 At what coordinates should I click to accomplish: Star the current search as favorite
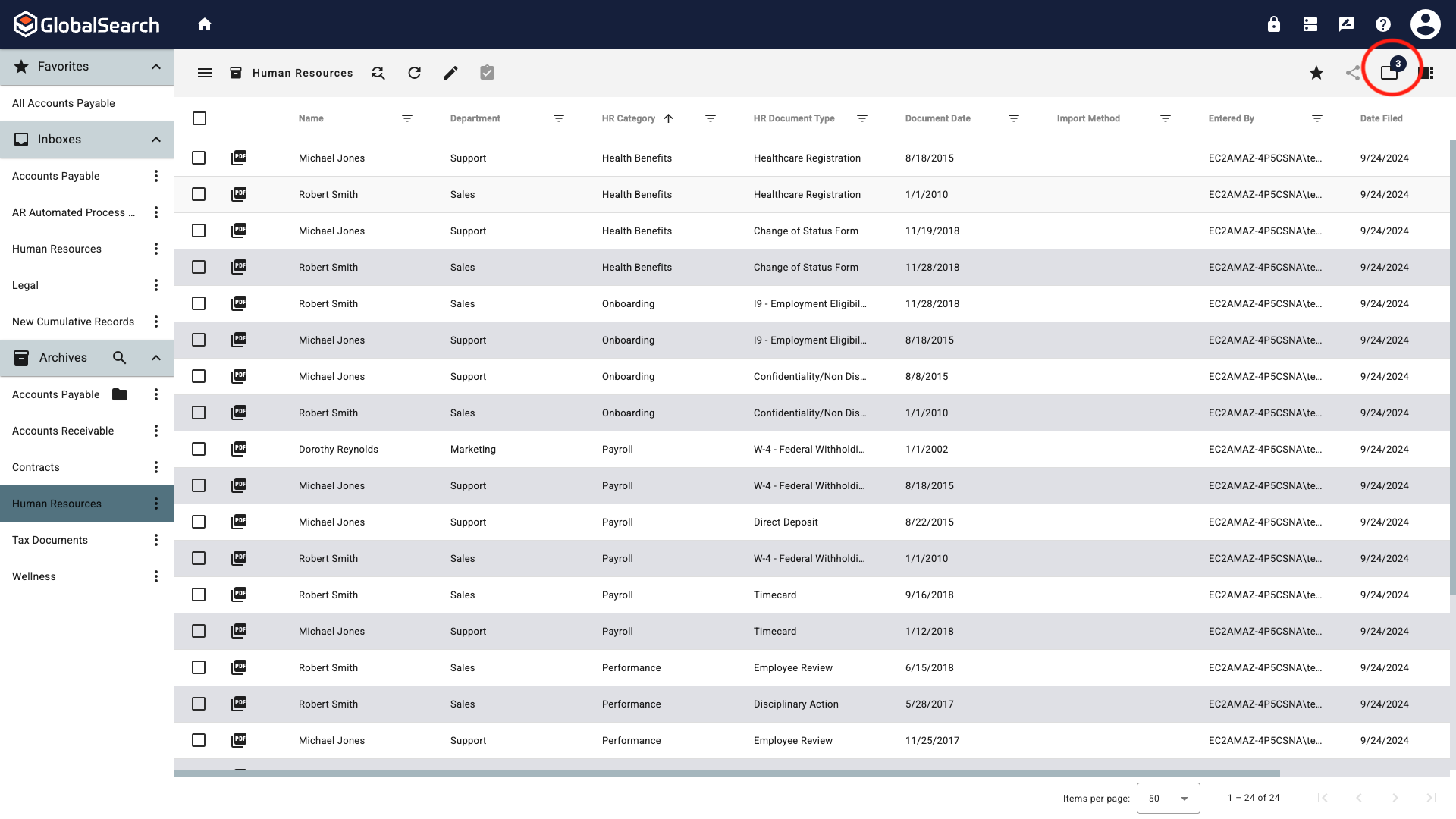click(x=1316, y=73)
